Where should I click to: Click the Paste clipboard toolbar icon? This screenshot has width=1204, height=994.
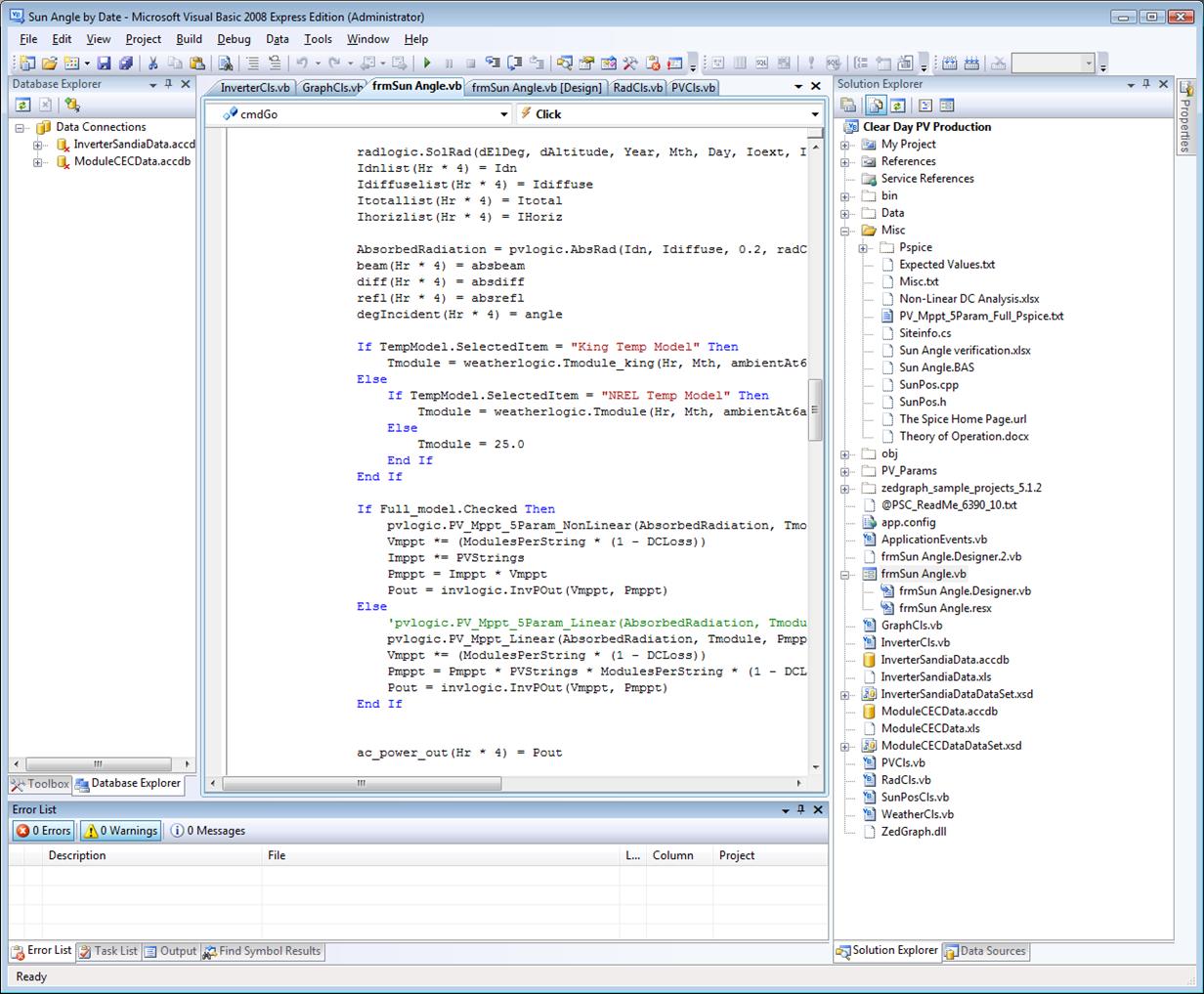(x=197, y=64)
